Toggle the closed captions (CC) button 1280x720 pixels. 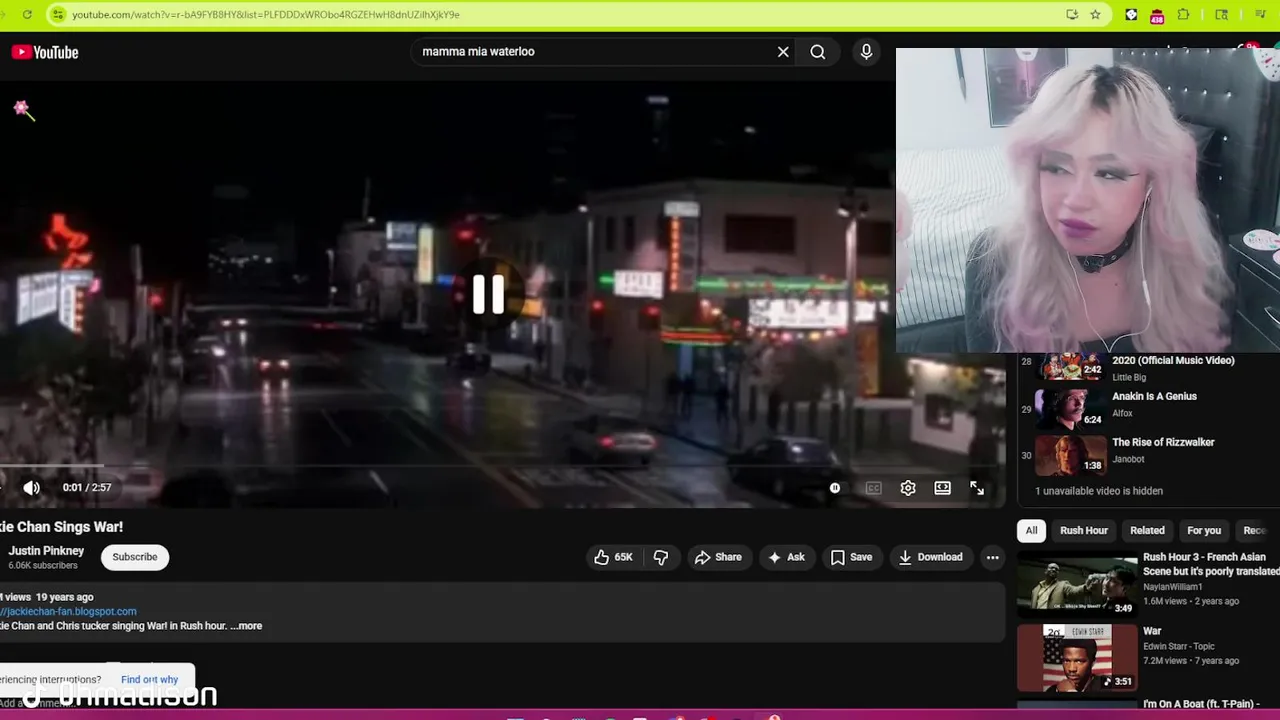pos(873,488)
